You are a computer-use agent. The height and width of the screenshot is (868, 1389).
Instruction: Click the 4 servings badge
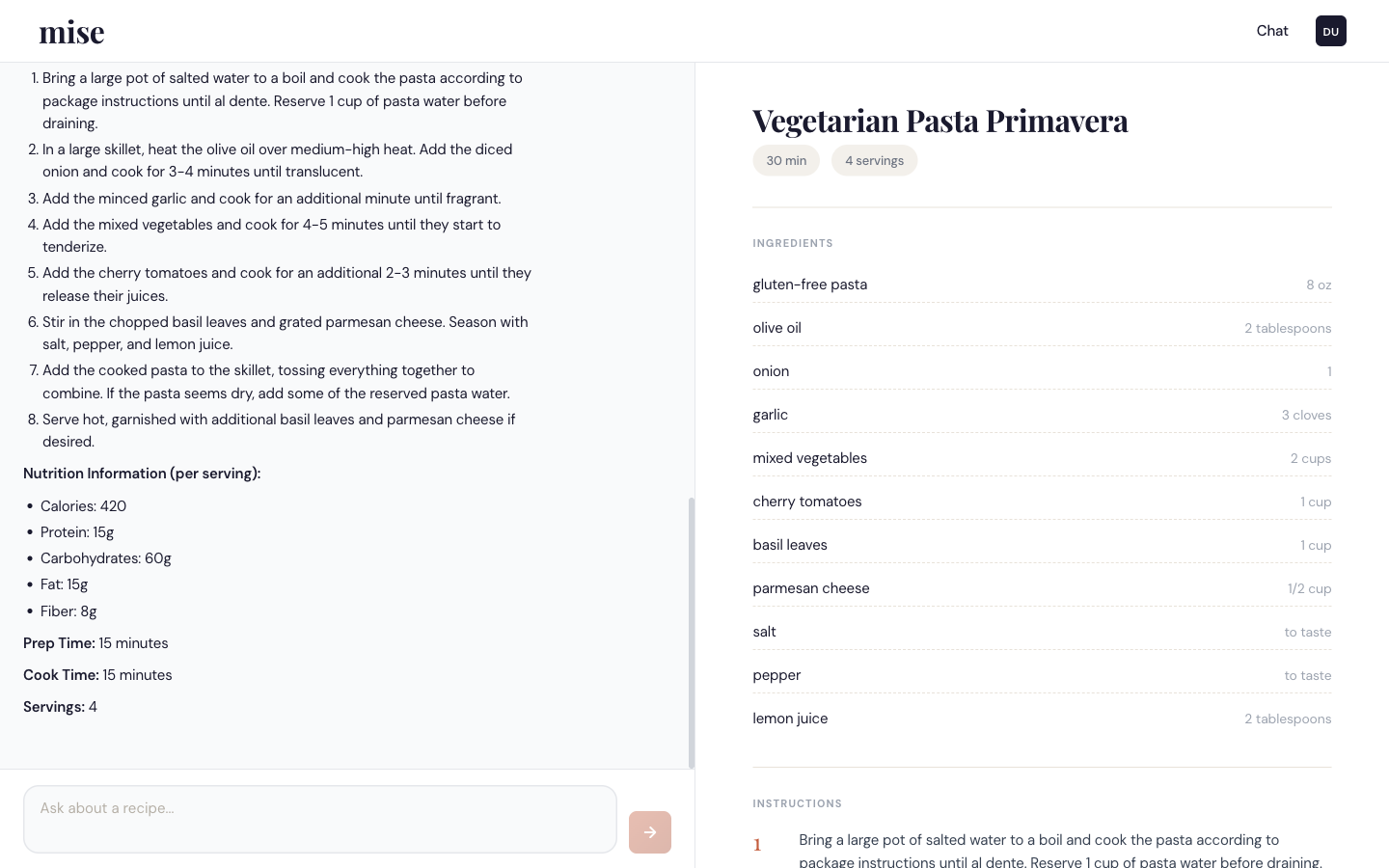(874, 160)
